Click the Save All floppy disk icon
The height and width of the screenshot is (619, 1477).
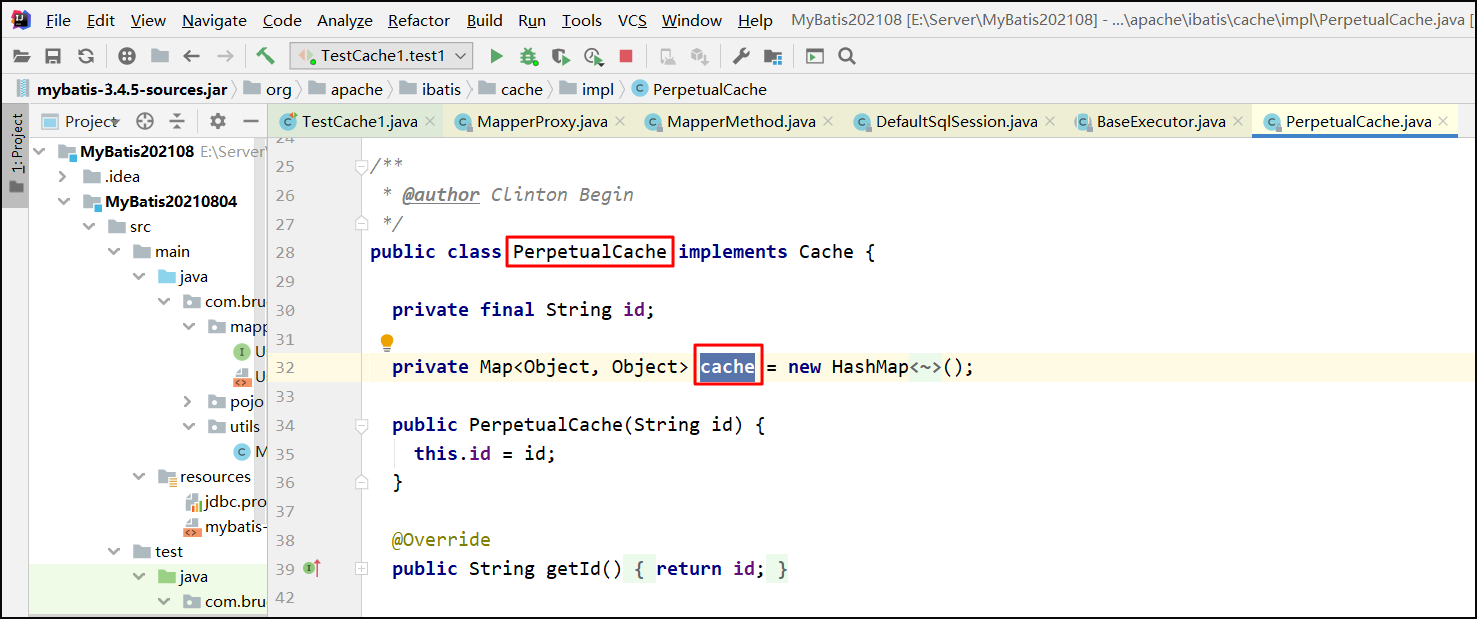pos(53,56)
